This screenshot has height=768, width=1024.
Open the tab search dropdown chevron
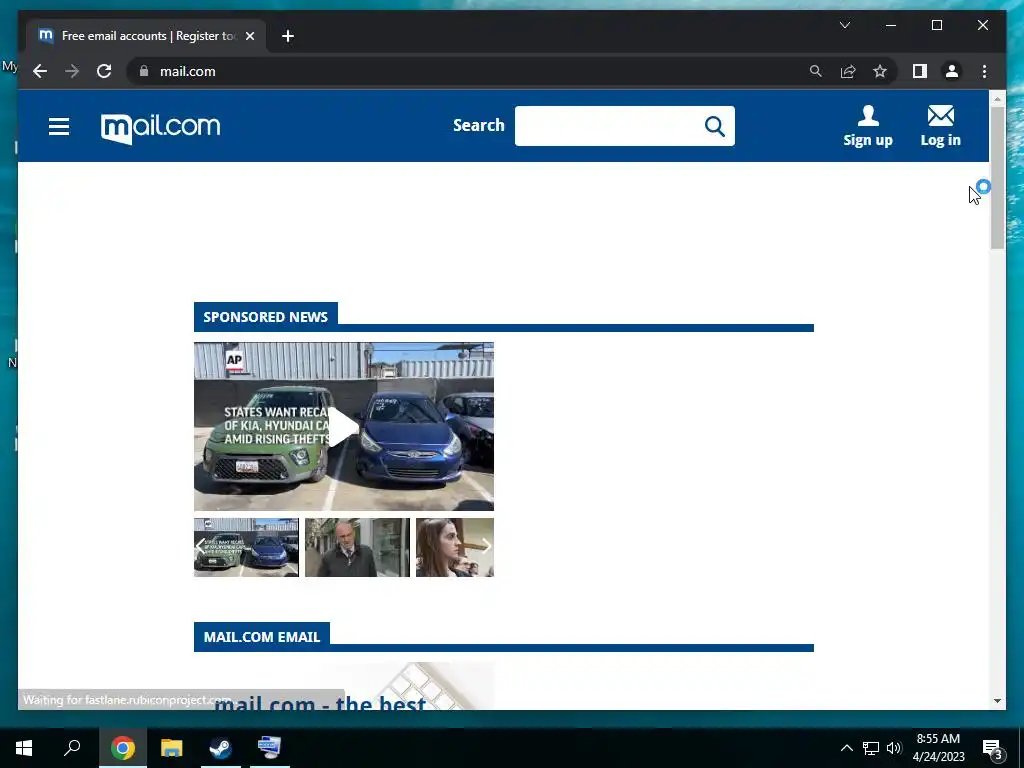click(x=844, y=25)
